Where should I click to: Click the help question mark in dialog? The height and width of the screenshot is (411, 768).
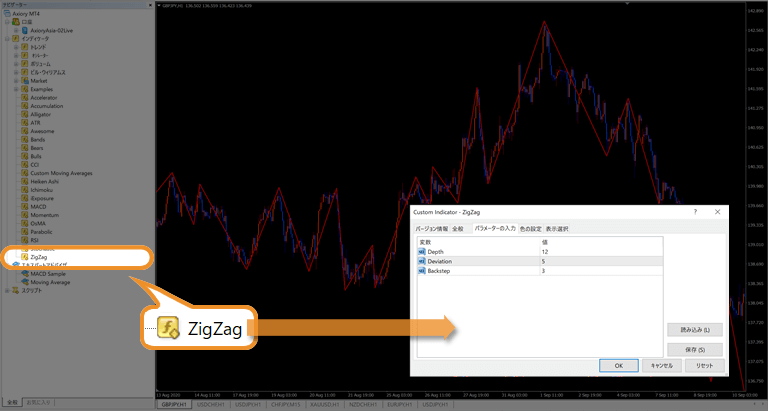(695, 212)
